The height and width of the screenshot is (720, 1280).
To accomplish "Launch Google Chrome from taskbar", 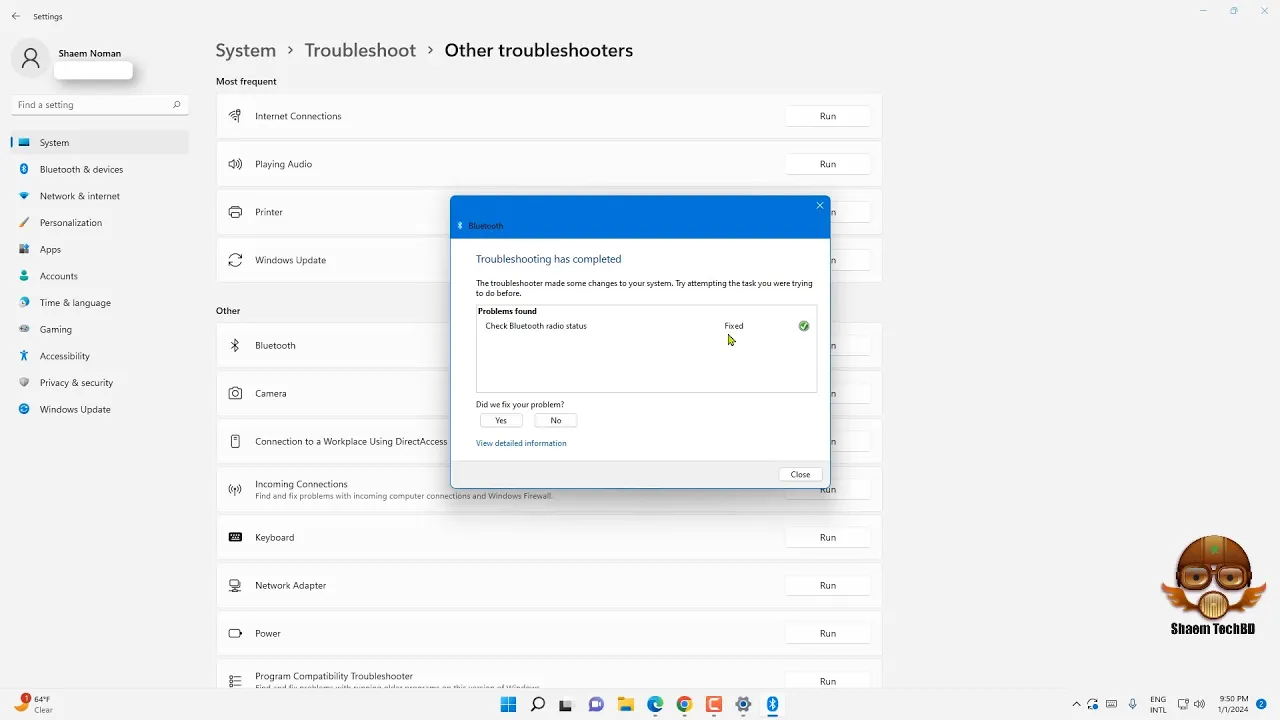I will [x=684, y=704].
